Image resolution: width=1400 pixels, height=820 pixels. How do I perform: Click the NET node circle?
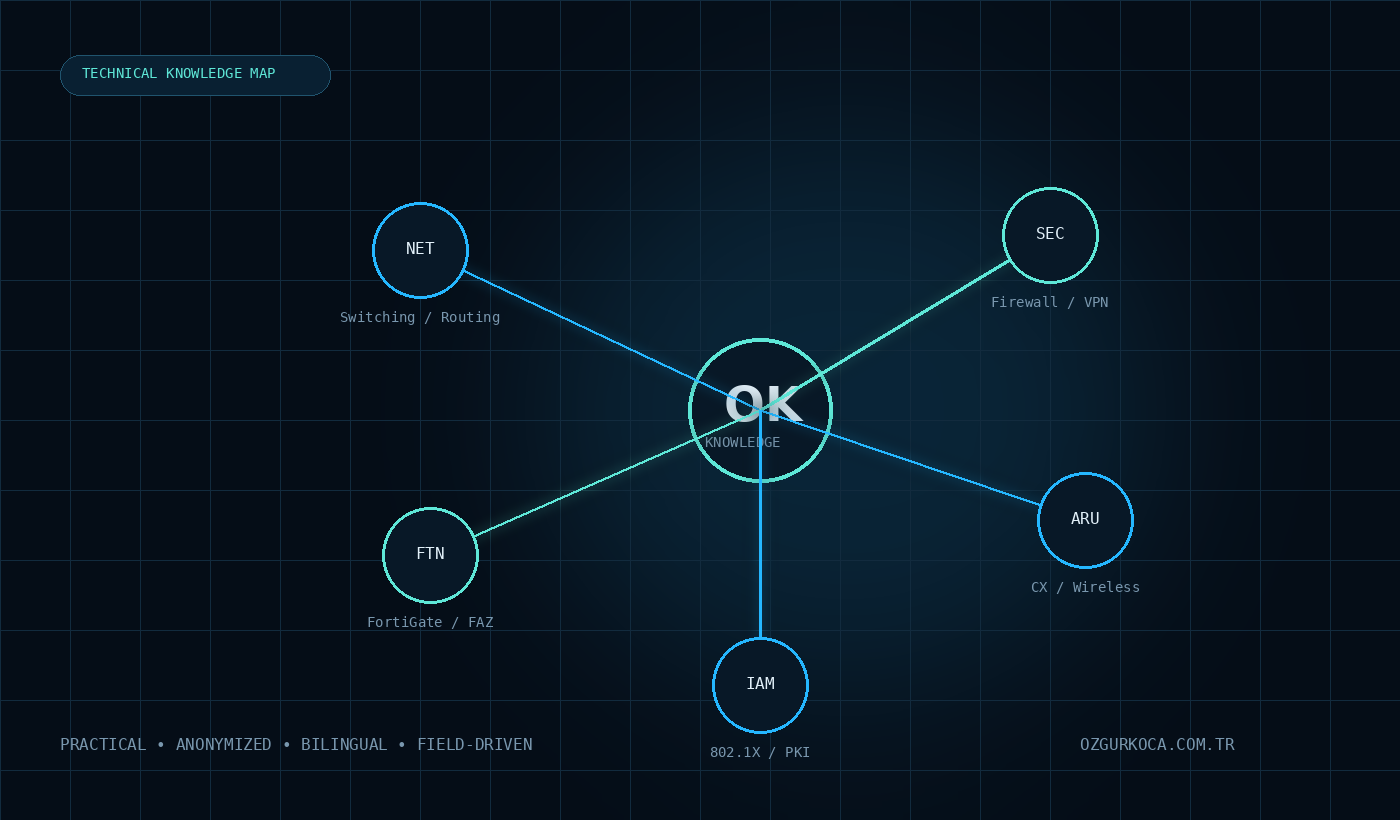(420, 250)
